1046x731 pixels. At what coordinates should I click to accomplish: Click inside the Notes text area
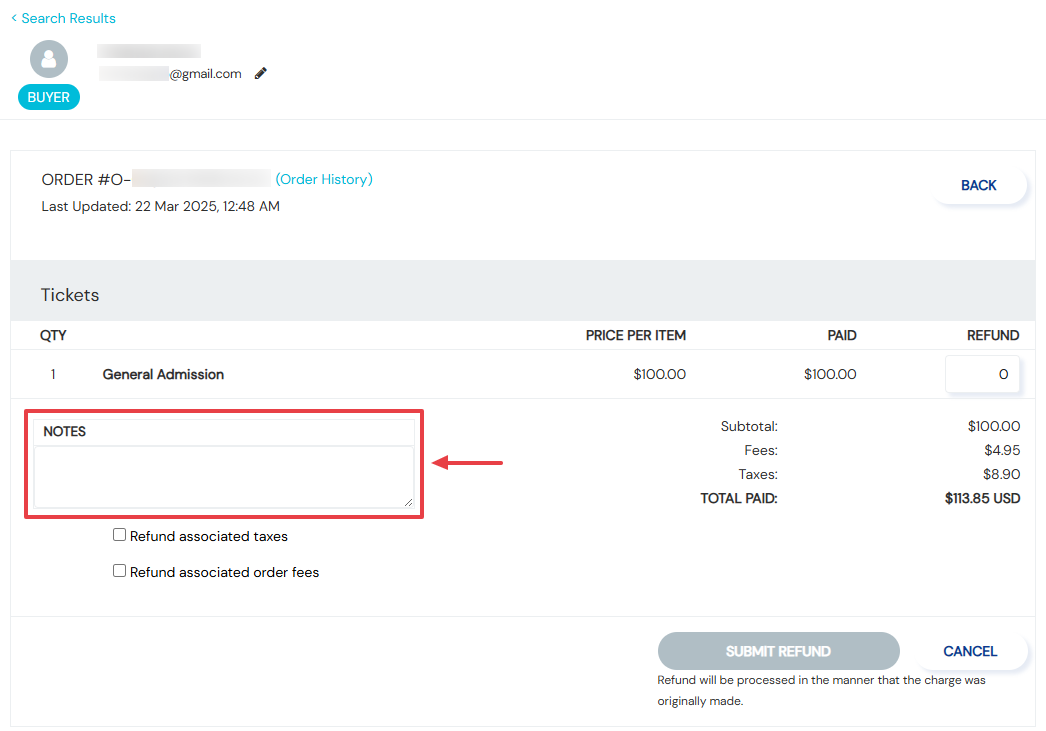(x=223, y=477)
